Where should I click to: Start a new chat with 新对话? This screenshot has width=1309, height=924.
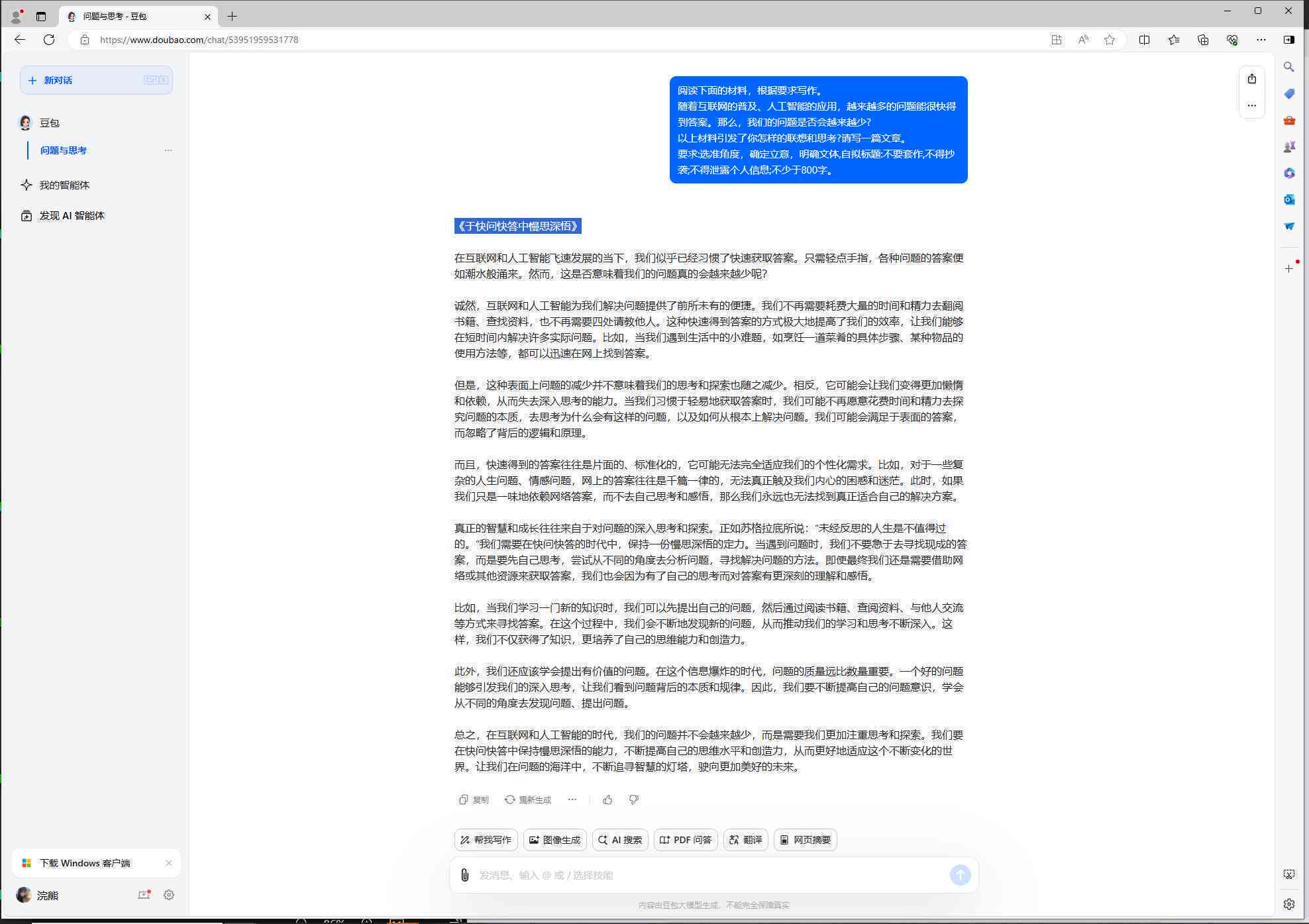tap(96, 80)
